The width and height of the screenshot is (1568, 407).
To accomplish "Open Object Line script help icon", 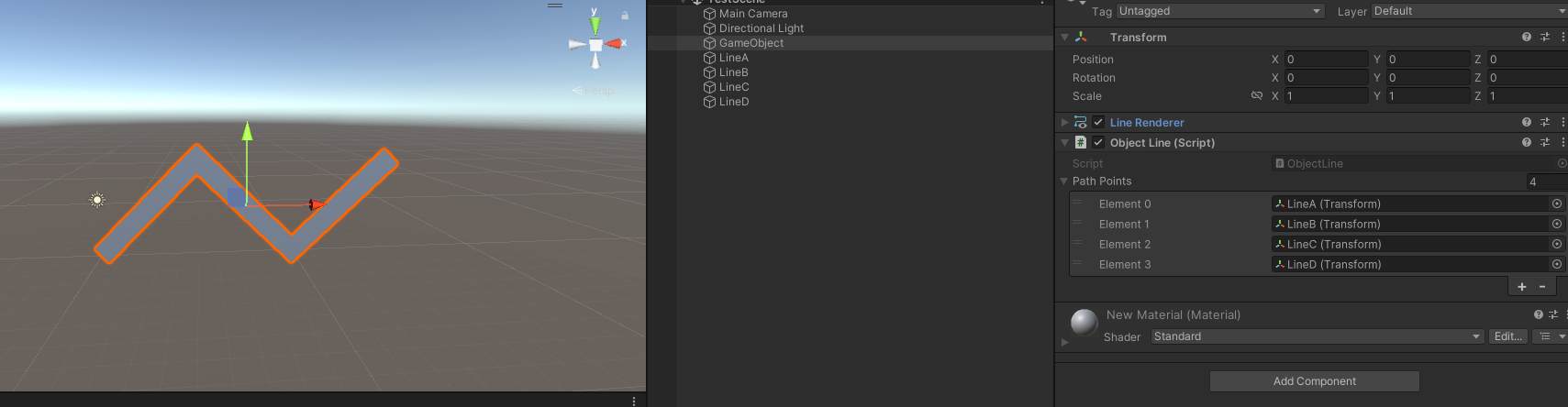I will [x=1527, y=142].
